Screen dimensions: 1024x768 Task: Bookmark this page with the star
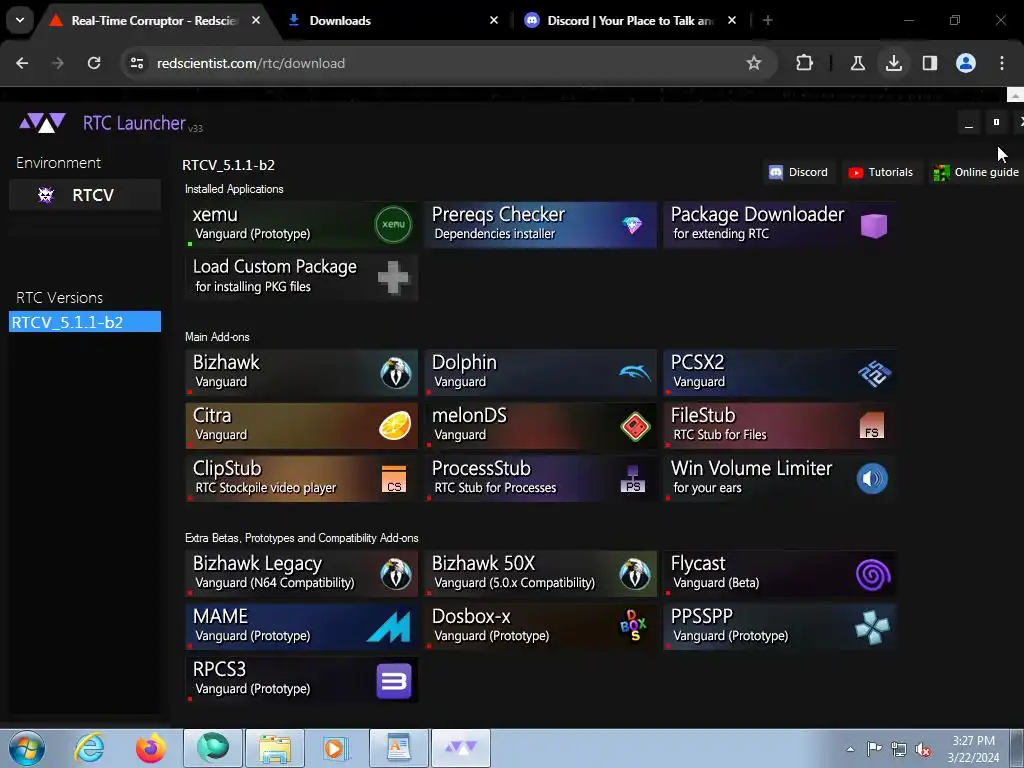(x=754, y=63)
